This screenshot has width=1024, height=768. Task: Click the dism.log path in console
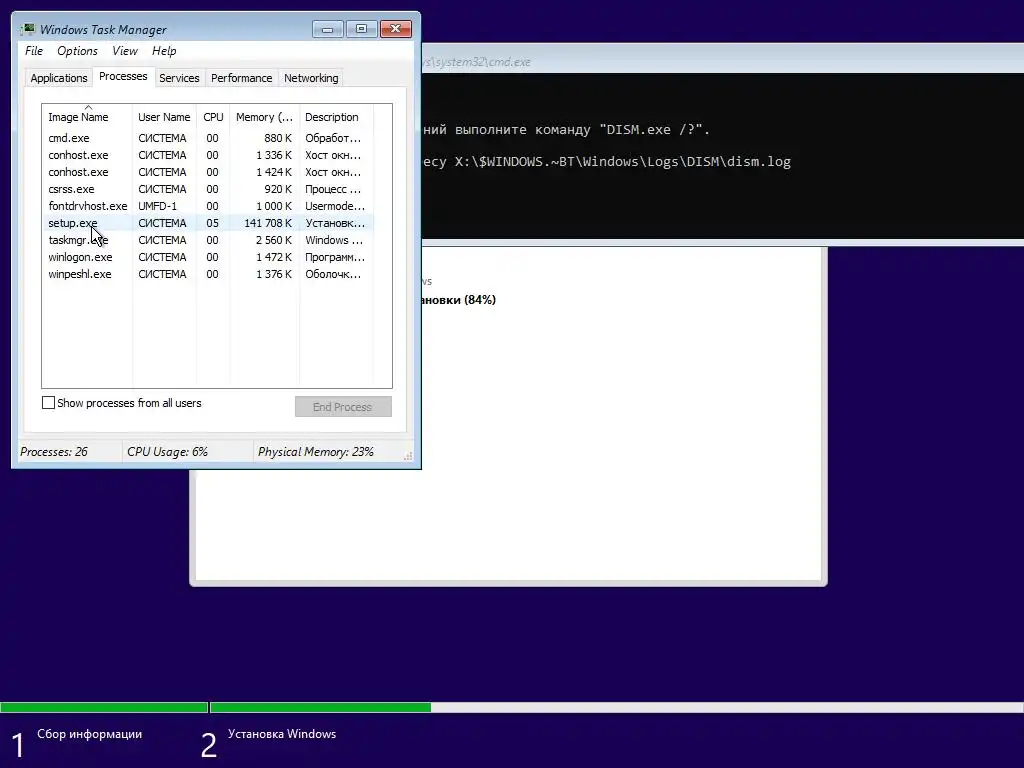[x=622, y=162]
